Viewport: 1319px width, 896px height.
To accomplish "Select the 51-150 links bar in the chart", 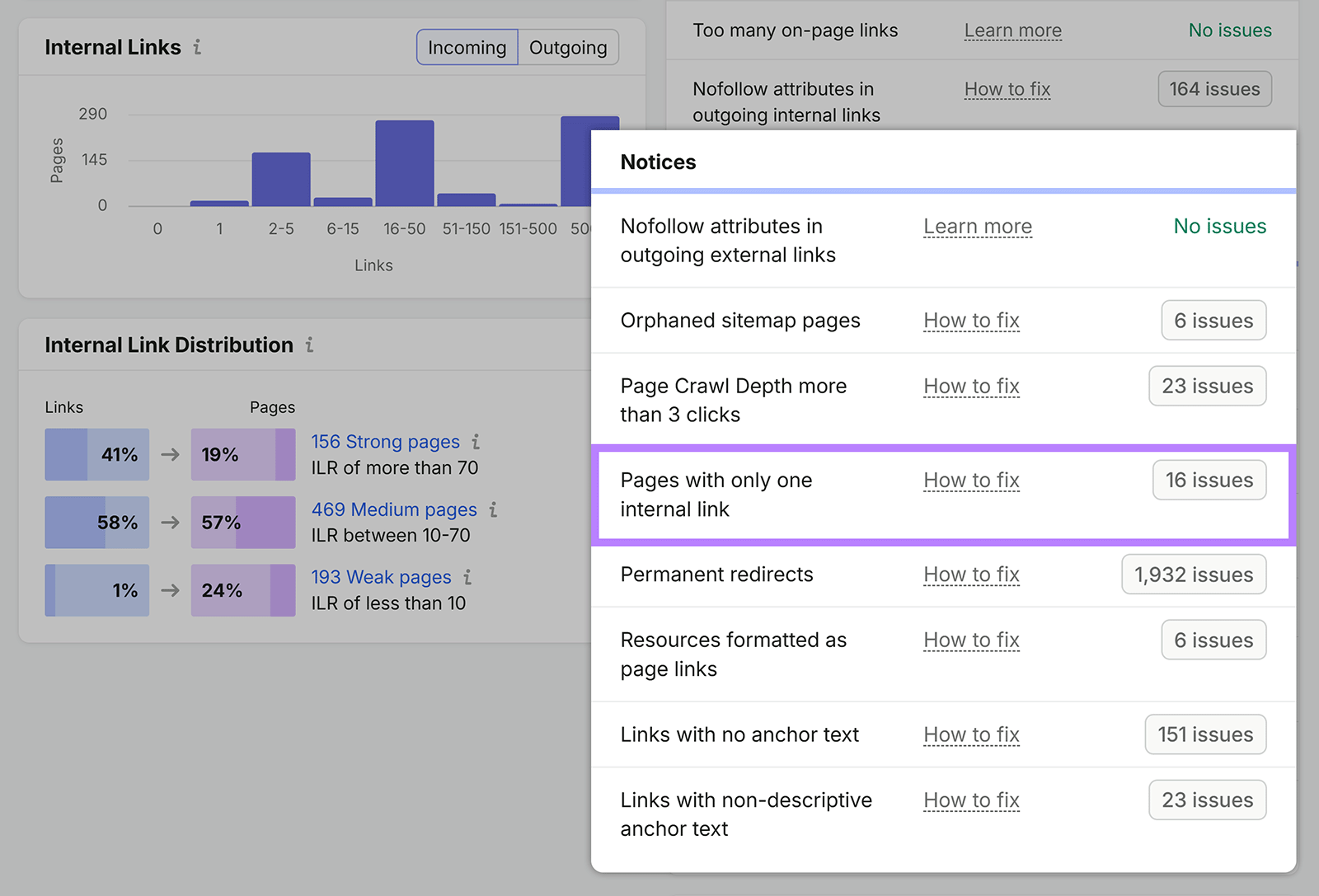I will [467, 199].
